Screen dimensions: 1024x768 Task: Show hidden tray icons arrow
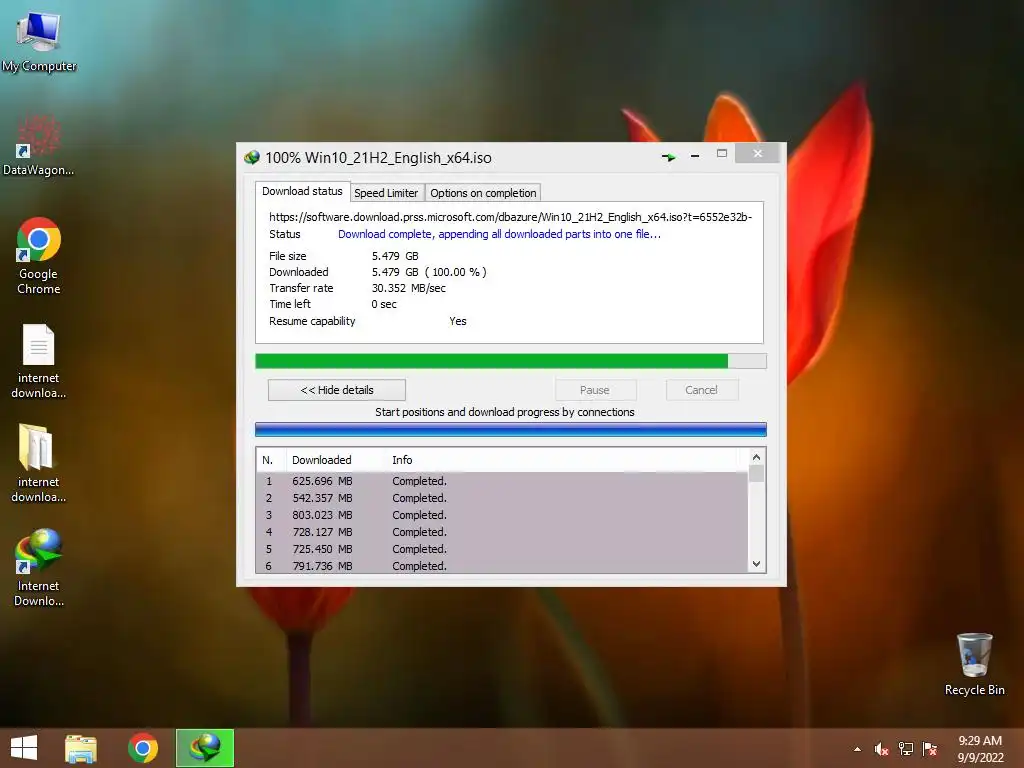(x=857, y=749)
